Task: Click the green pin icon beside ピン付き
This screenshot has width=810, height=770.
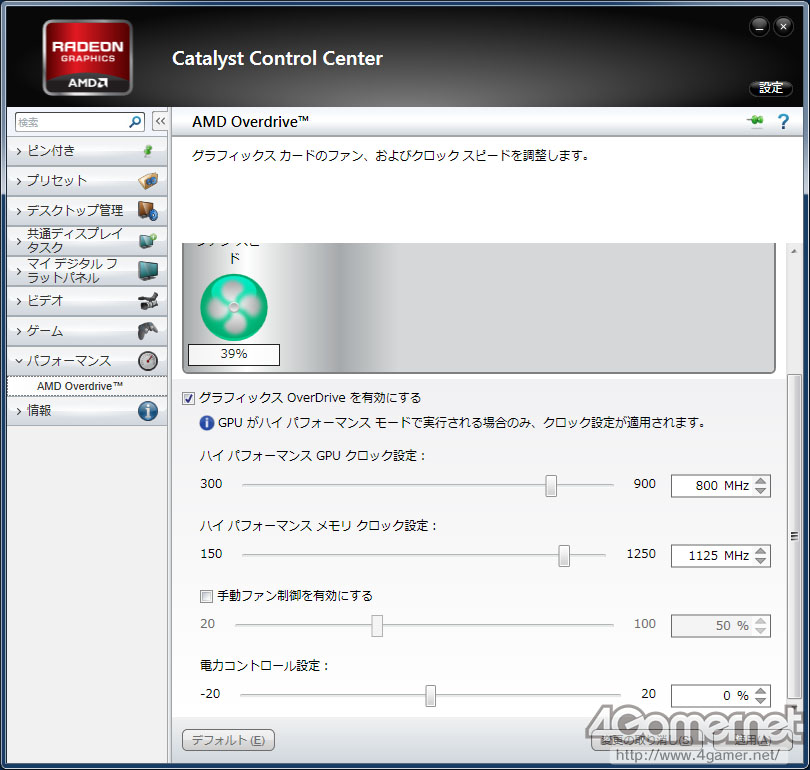Action: point(148,151)
